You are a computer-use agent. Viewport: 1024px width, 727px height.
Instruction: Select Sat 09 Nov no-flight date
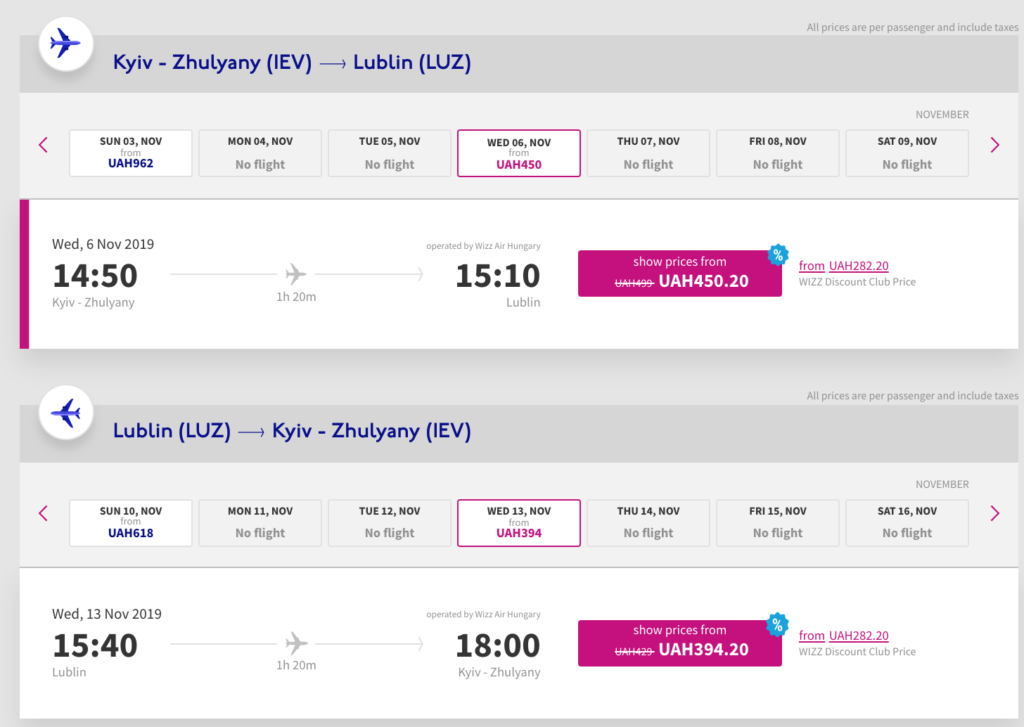907,153
